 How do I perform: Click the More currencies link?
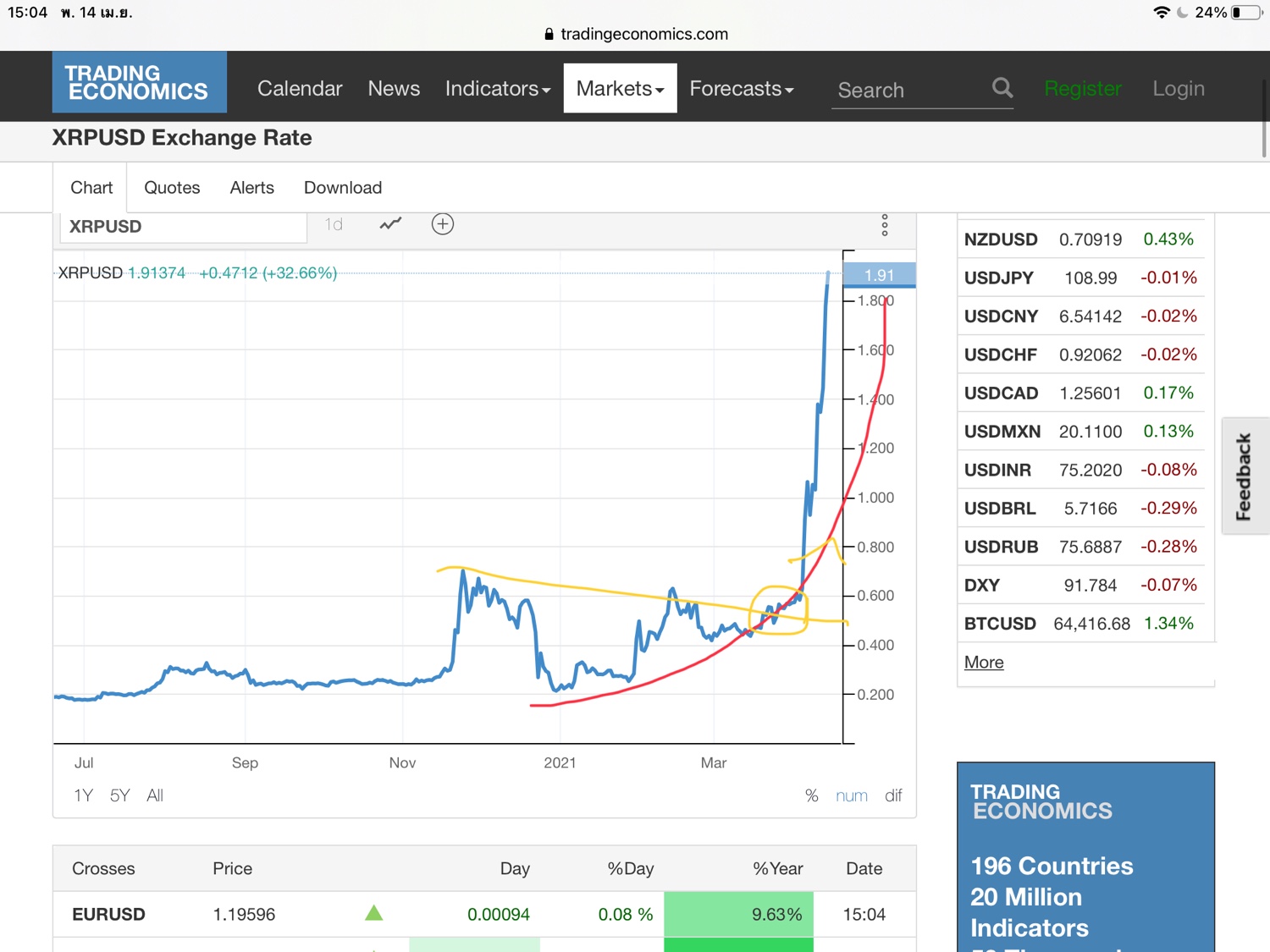coord(984,663)
